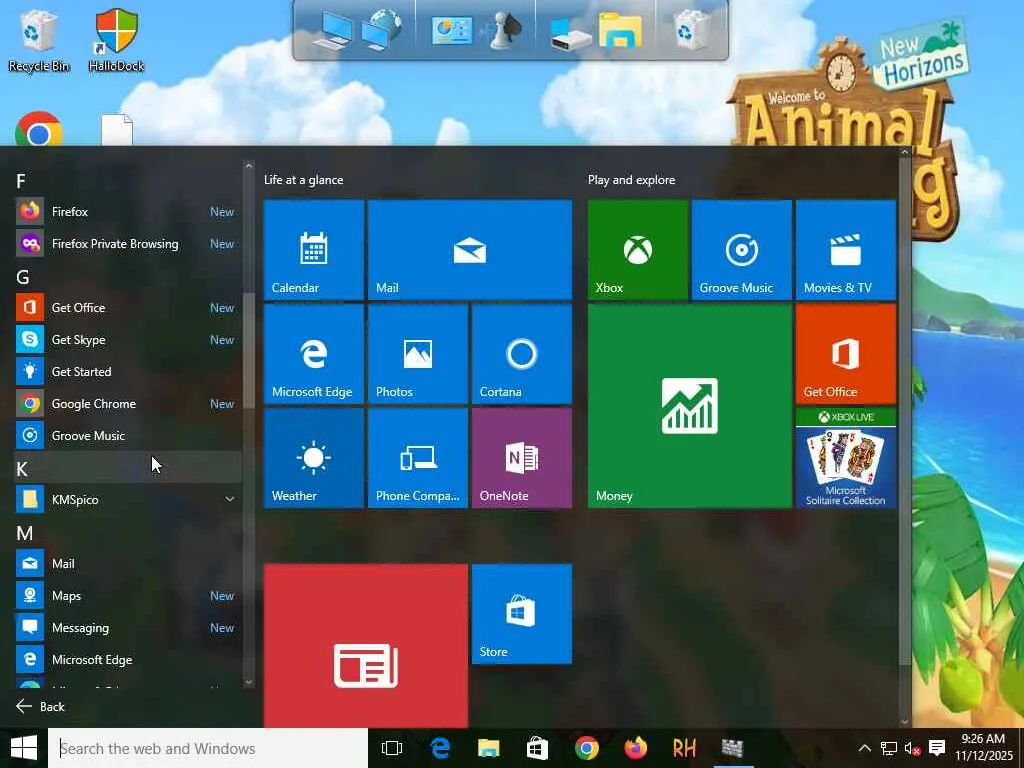The height and width of the screenshot is (768, 1024).
Task: Open the Microsoft Edge tile
Action: [313, 354]
